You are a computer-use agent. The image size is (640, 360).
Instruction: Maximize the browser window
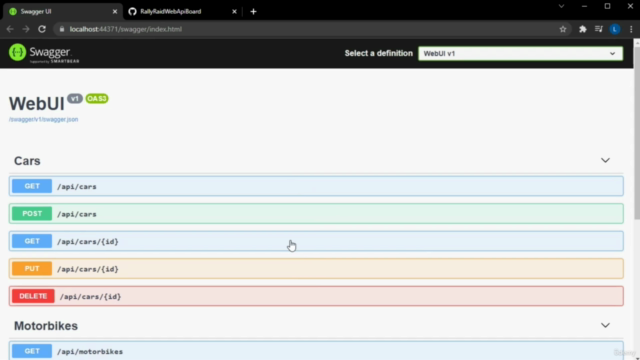[x=607, y=6]
